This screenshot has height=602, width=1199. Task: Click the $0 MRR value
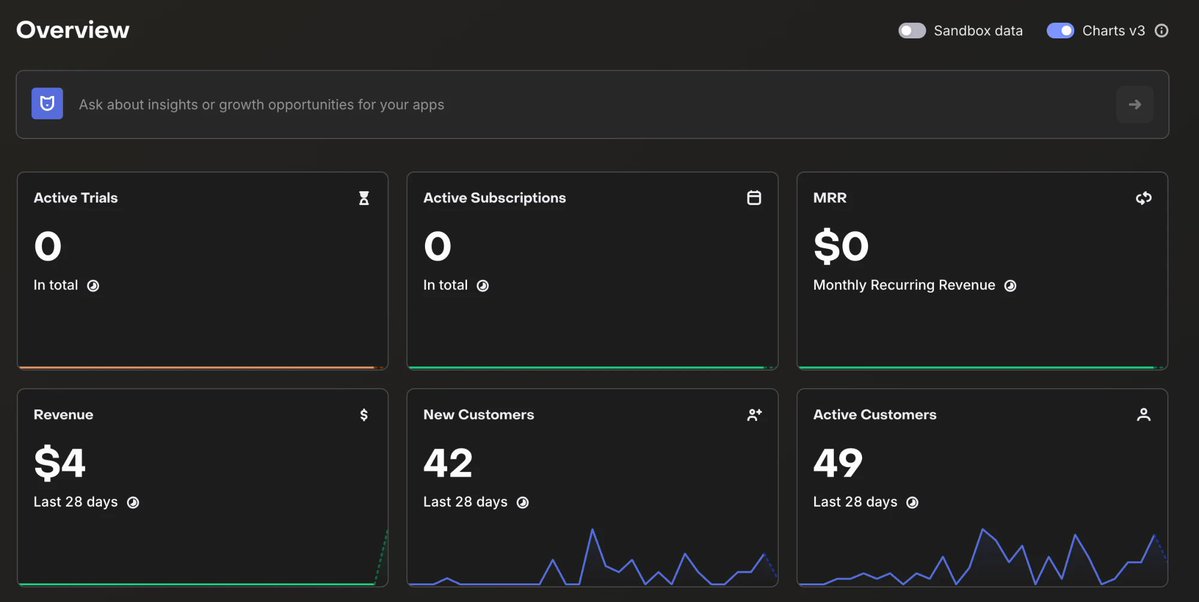pyautogui.click(x=841, y=246)
